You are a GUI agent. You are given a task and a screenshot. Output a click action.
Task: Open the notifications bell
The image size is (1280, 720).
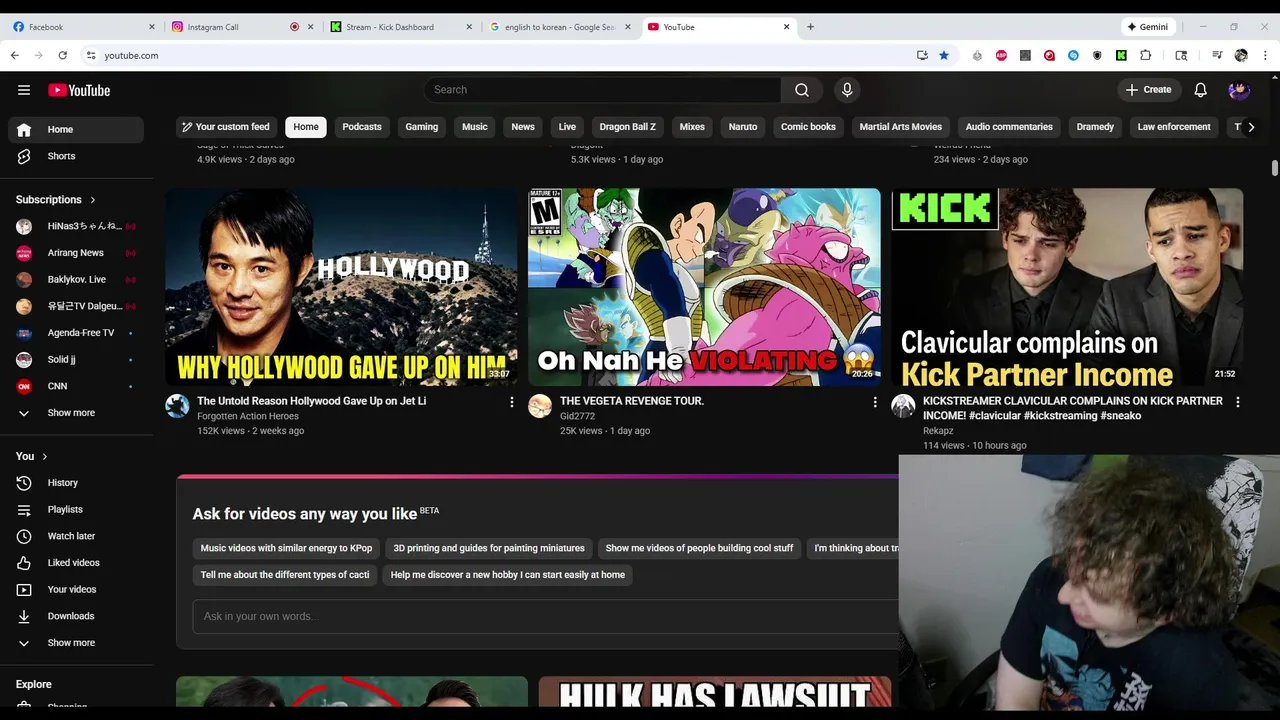[x=1200, y=90]
